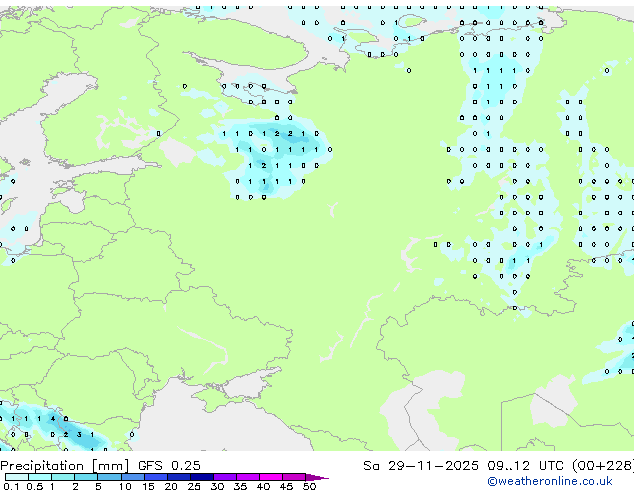Click the 35 to 40 mm legend swatch
The width and height of the screenshot is (634, 490).
click(x=248, y=477)
